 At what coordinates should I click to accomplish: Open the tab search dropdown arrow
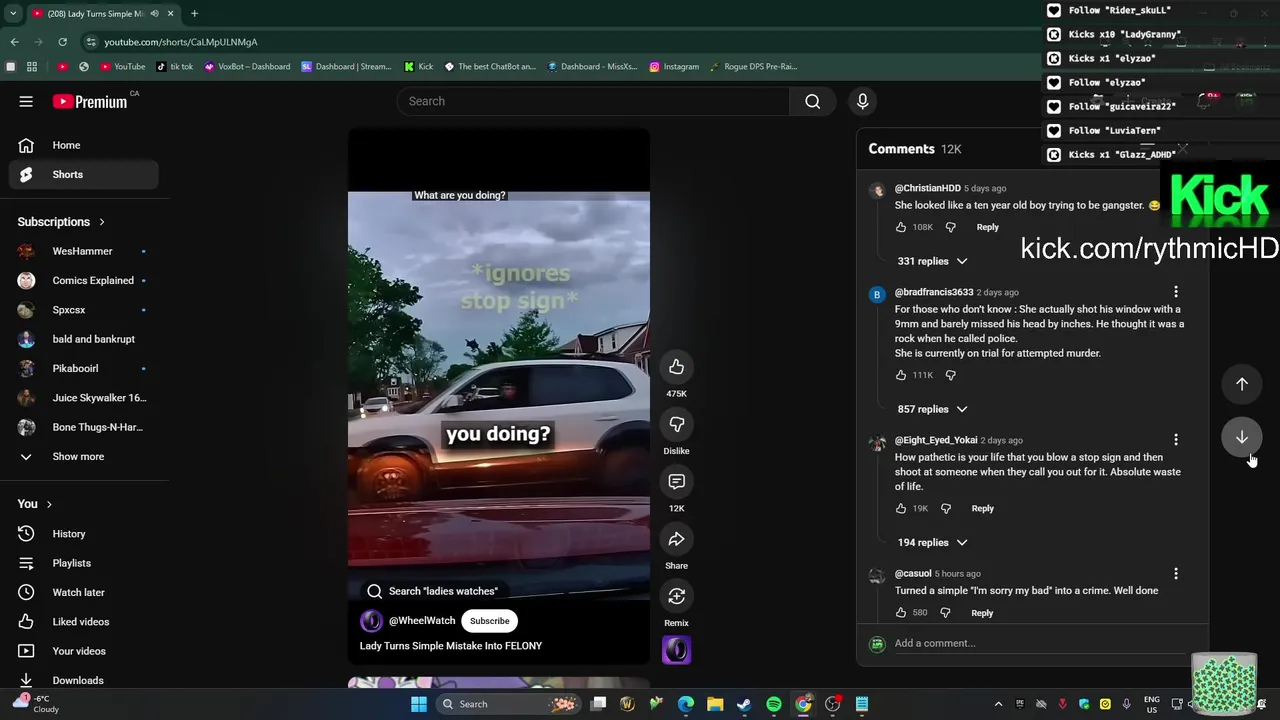click(x=11, y=14)
